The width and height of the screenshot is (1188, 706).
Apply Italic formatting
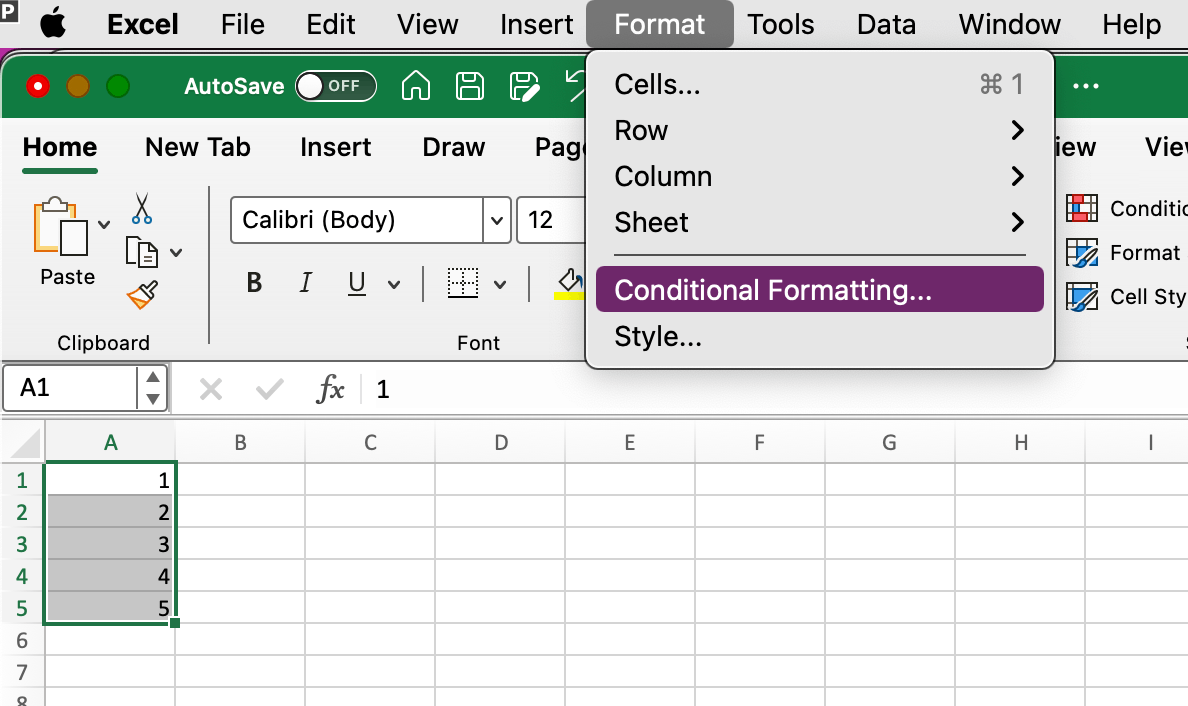coord(306,283)
